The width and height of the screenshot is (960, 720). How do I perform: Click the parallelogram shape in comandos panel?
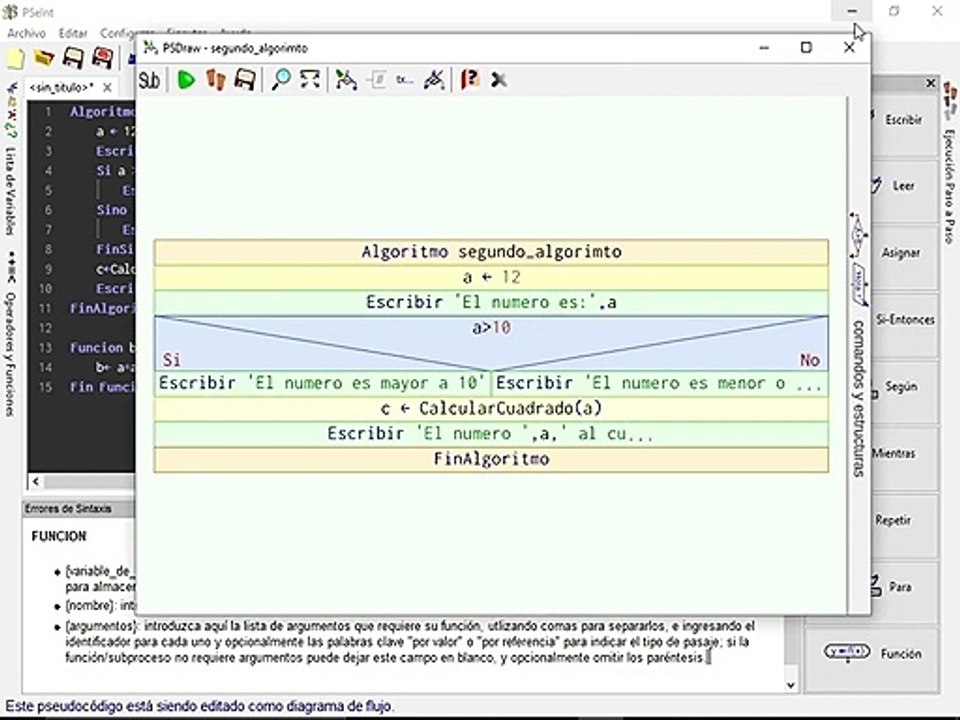tap(860, 284)
